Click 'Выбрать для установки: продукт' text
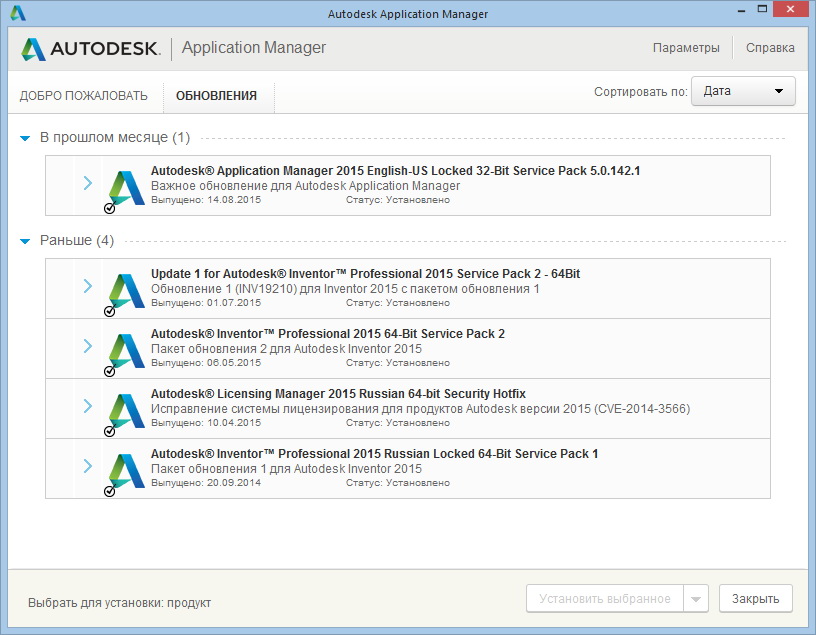 (x=119, y=603)
